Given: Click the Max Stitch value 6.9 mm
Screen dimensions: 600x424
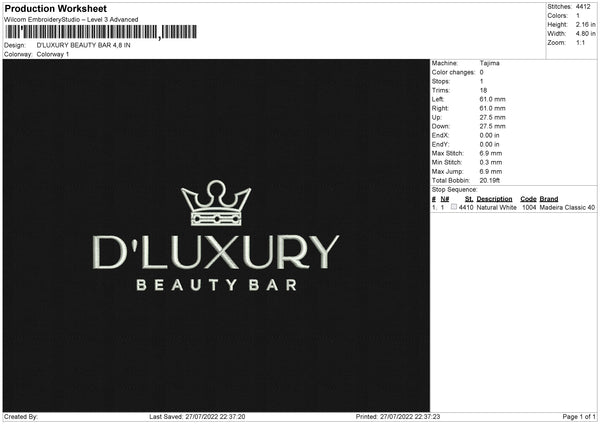Looking at the screenshot, I should 491,153.
